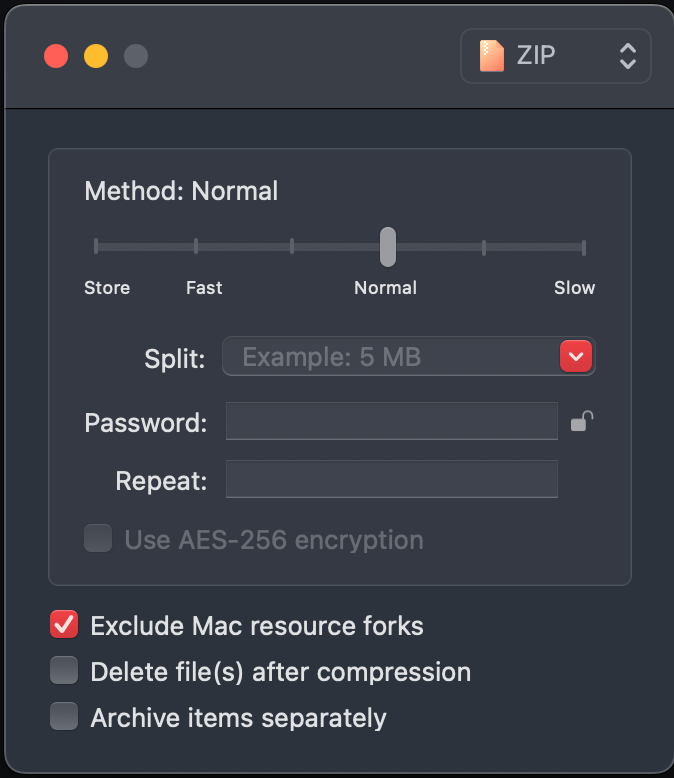Image resolution: width=674 pixels, height=778 pixels.
Task: Close the window with red button
Action: tap(56, 56)
